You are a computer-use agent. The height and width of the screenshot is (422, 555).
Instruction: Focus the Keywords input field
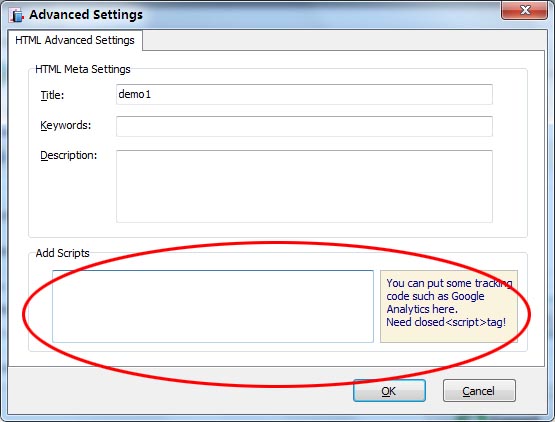[x=304, y=126]
